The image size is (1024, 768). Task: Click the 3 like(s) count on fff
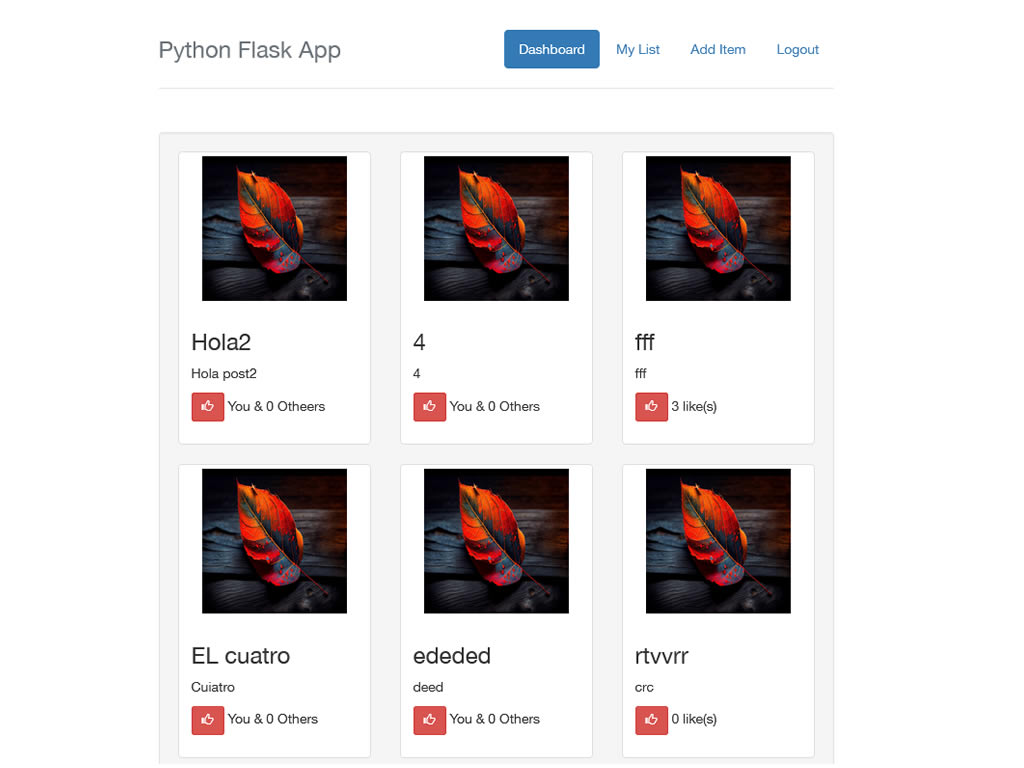[694, 407]
